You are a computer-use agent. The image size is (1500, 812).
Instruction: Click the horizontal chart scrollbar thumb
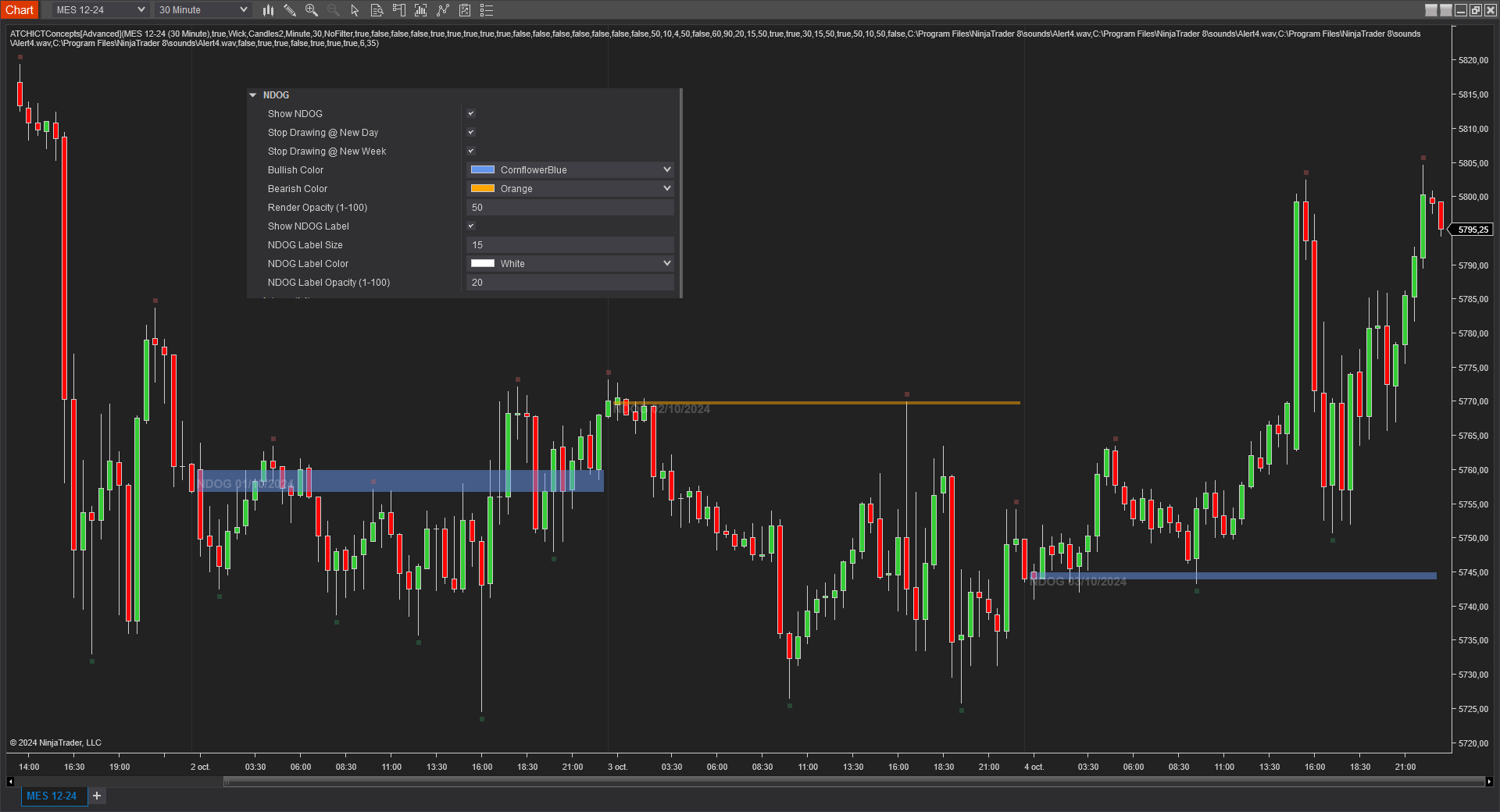(x=853, y=782)
